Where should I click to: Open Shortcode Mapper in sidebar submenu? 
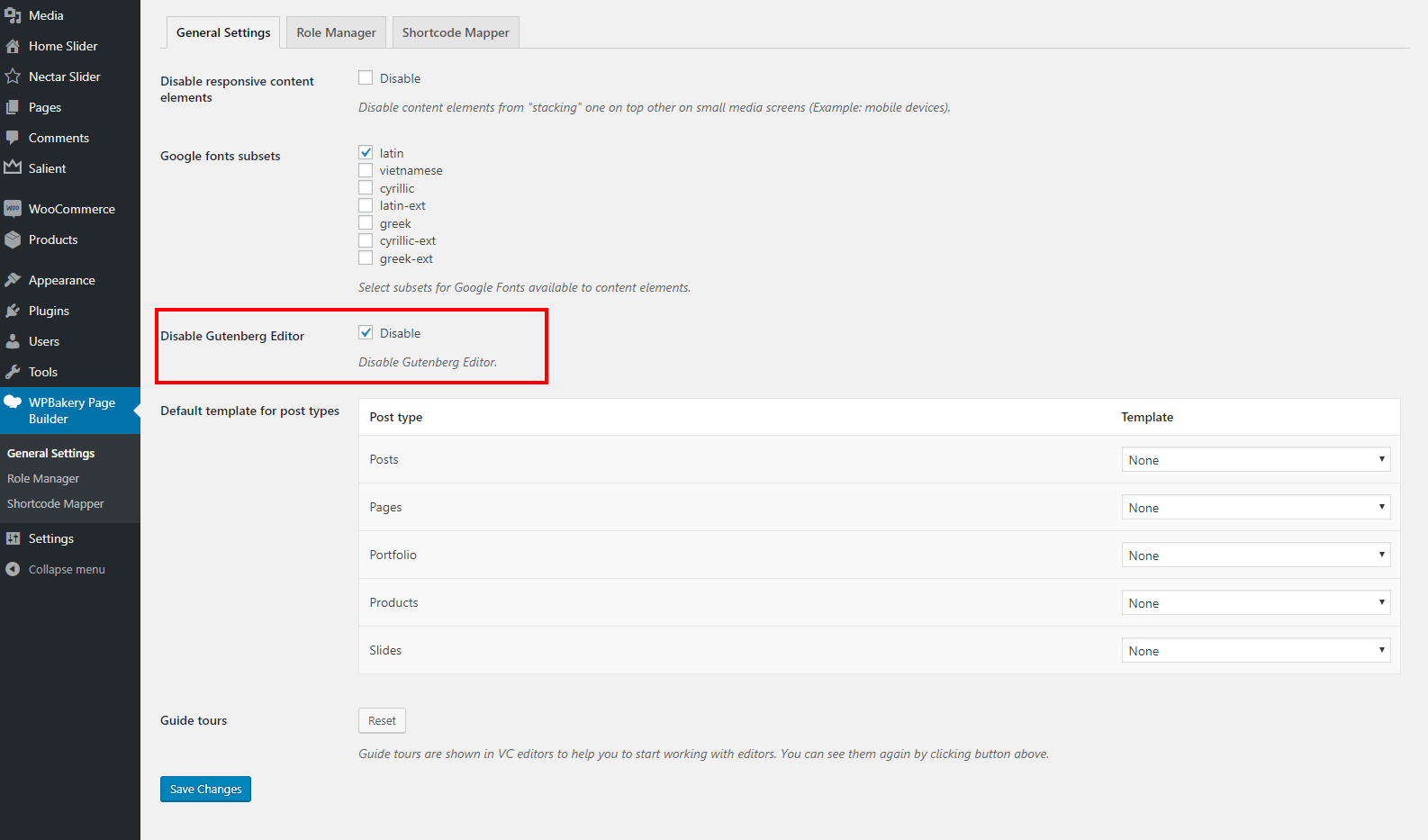click(56, 503)
